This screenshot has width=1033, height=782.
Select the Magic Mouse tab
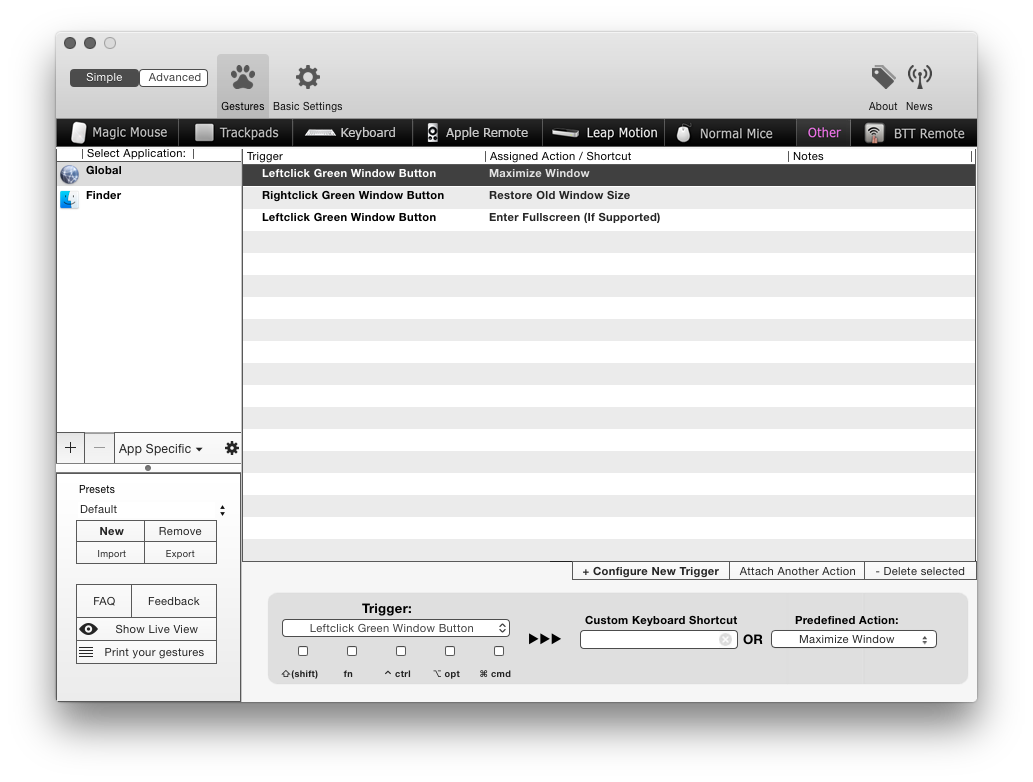point(120,132)
